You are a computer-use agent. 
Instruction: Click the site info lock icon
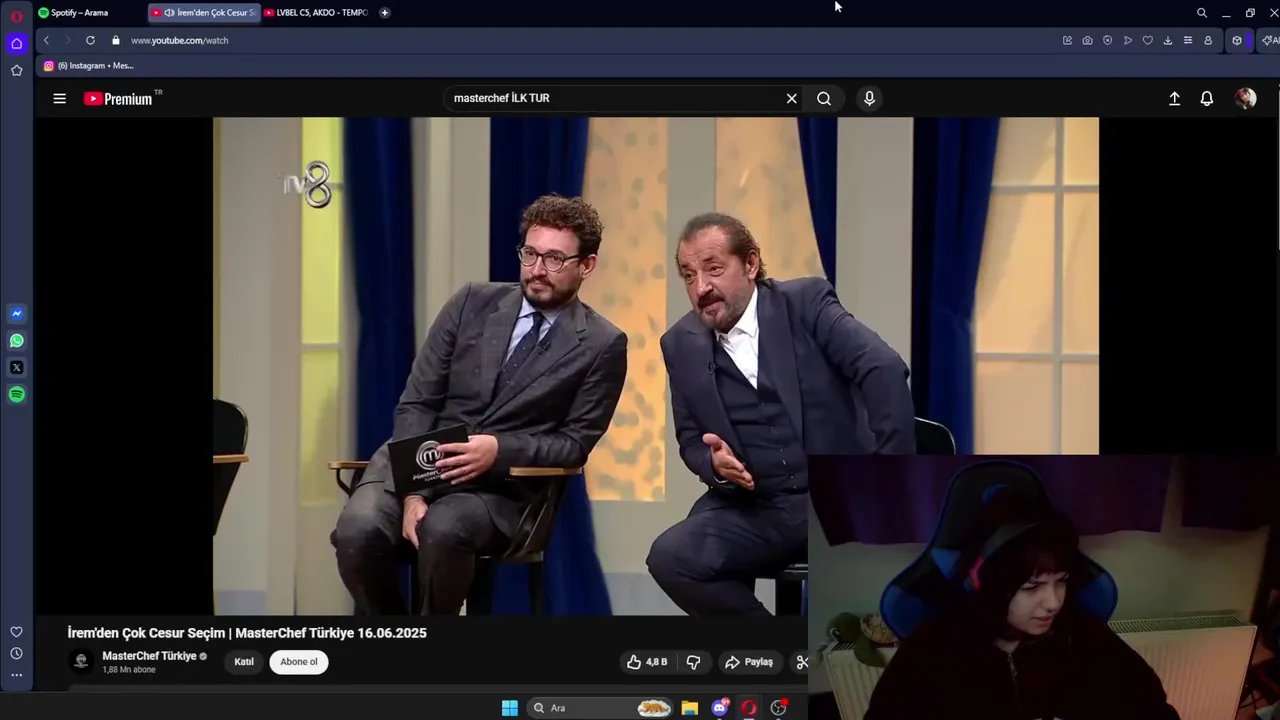click(x=116, y=40)
